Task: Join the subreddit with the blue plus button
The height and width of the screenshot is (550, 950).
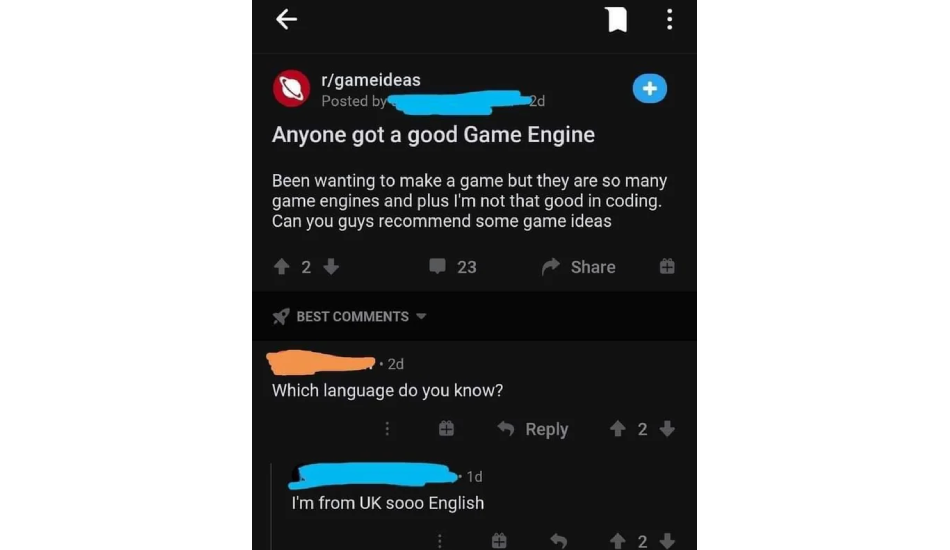Action: 649,88
